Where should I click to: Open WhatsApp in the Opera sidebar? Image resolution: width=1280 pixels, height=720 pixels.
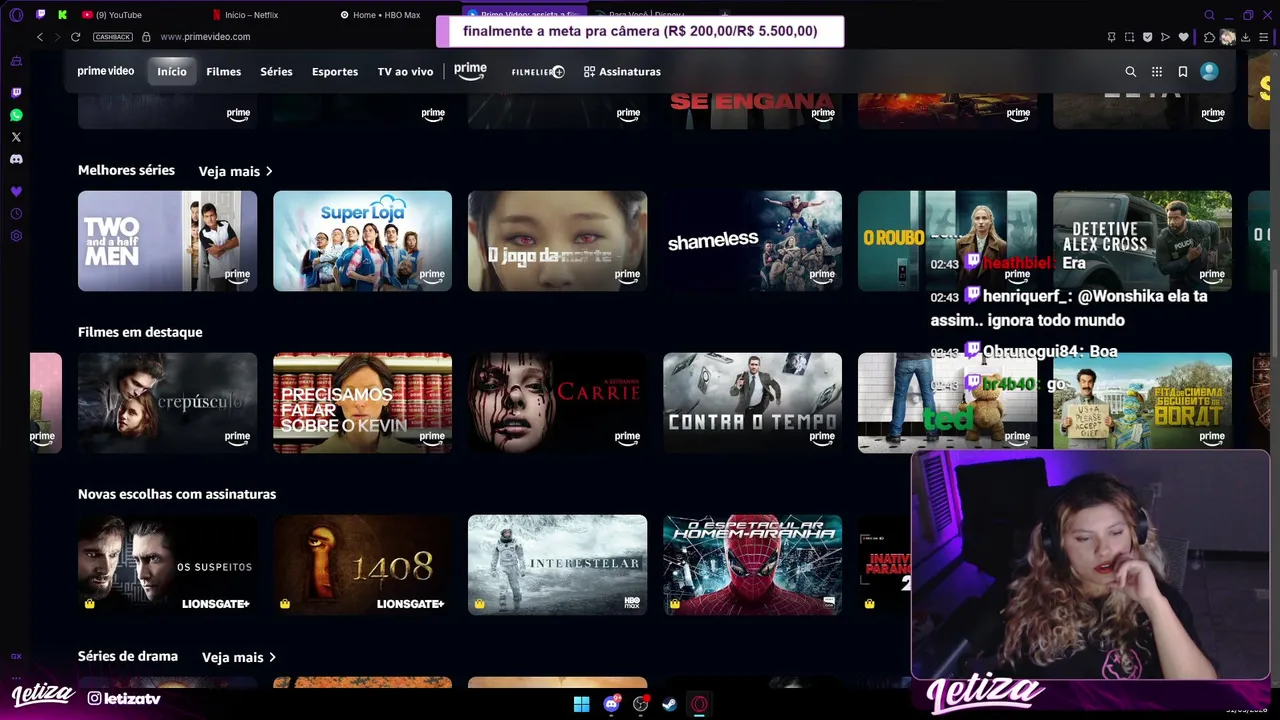(x=16, y=115)
